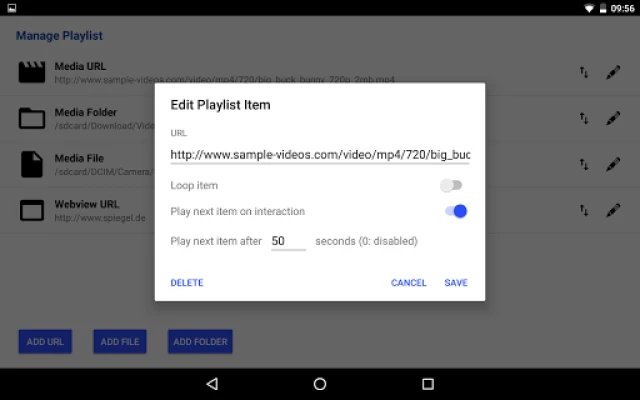The height and width of the screenshot is (400, 640).
Task: Tap the Webview URL window icon
Action: [32, 210]
